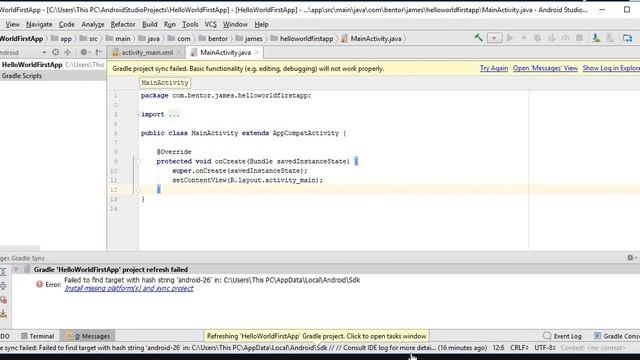Open the run configuration dropdown in toolbar
This screenshot has width=640, height=360.
point(494,38)
